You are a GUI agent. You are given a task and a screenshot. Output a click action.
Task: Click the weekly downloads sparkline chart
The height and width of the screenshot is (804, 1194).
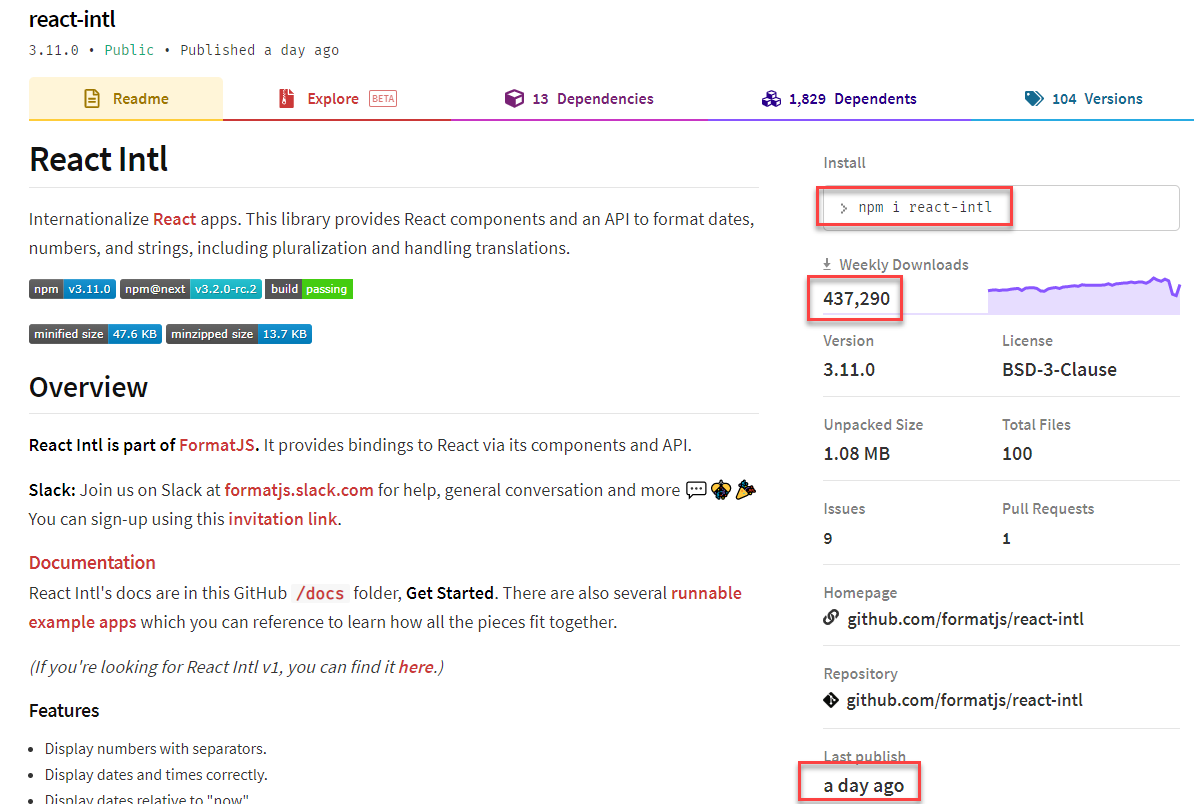click(1084, 295)
